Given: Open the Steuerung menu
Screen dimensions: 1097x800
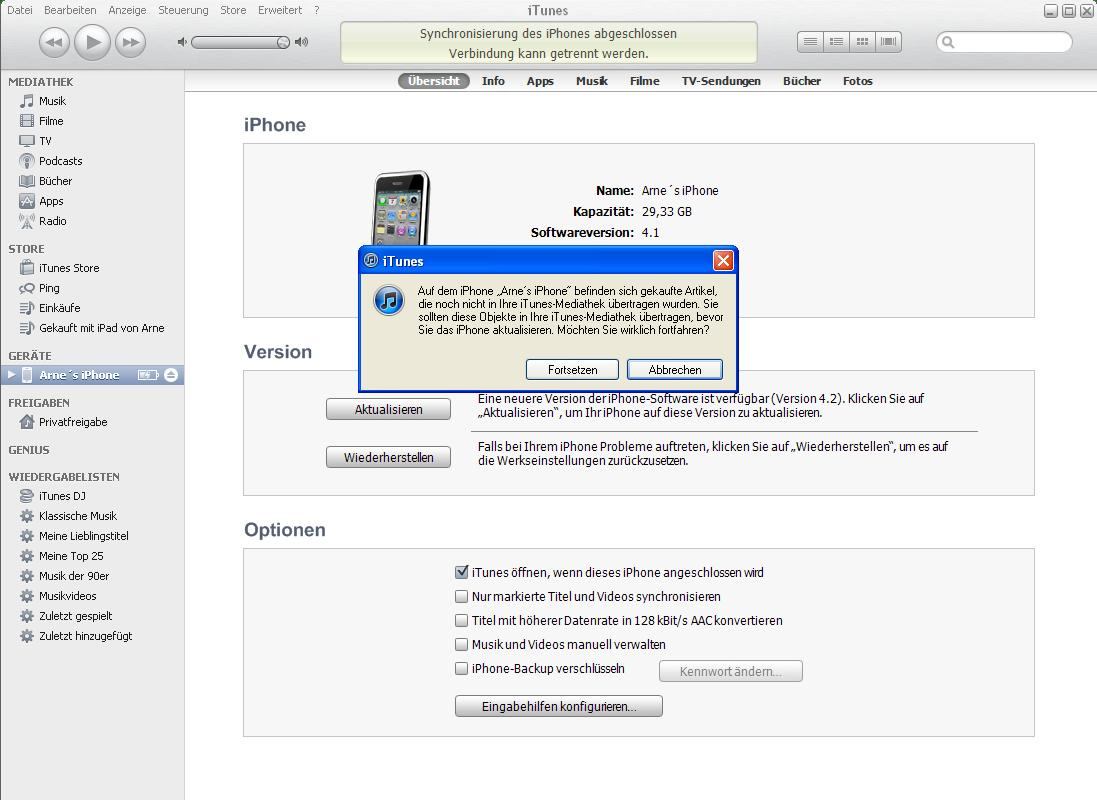Looking at the screenshot, I should click(183, 10).
